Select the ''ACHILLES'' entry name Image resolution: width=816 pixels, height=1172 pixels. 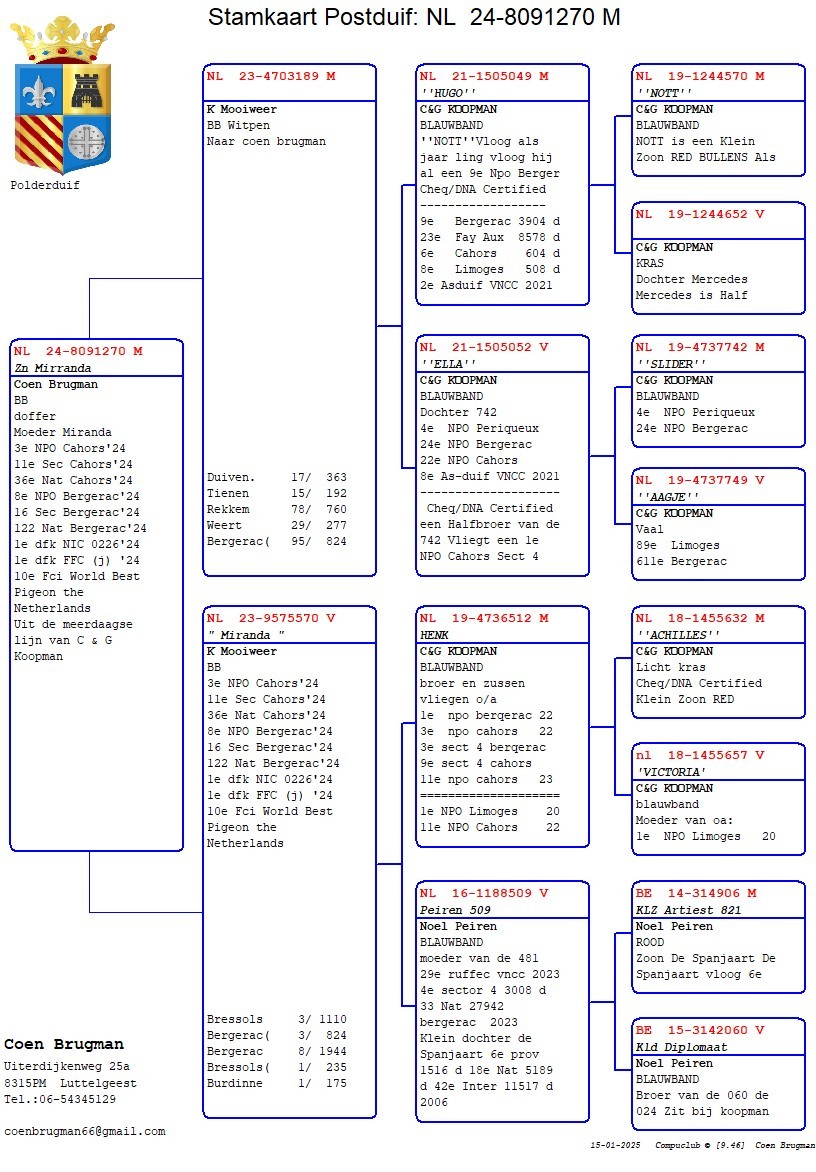click(x=678, y=634)
